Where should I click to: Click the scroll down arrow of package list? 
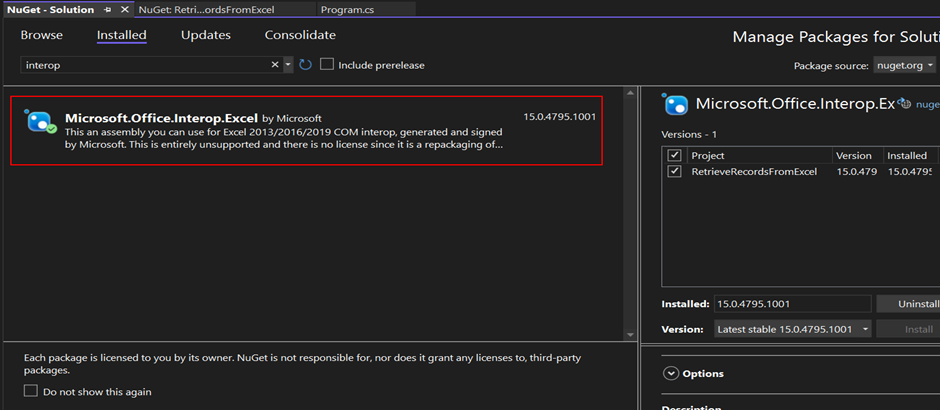pyautogui.click(x=630, y=334)
